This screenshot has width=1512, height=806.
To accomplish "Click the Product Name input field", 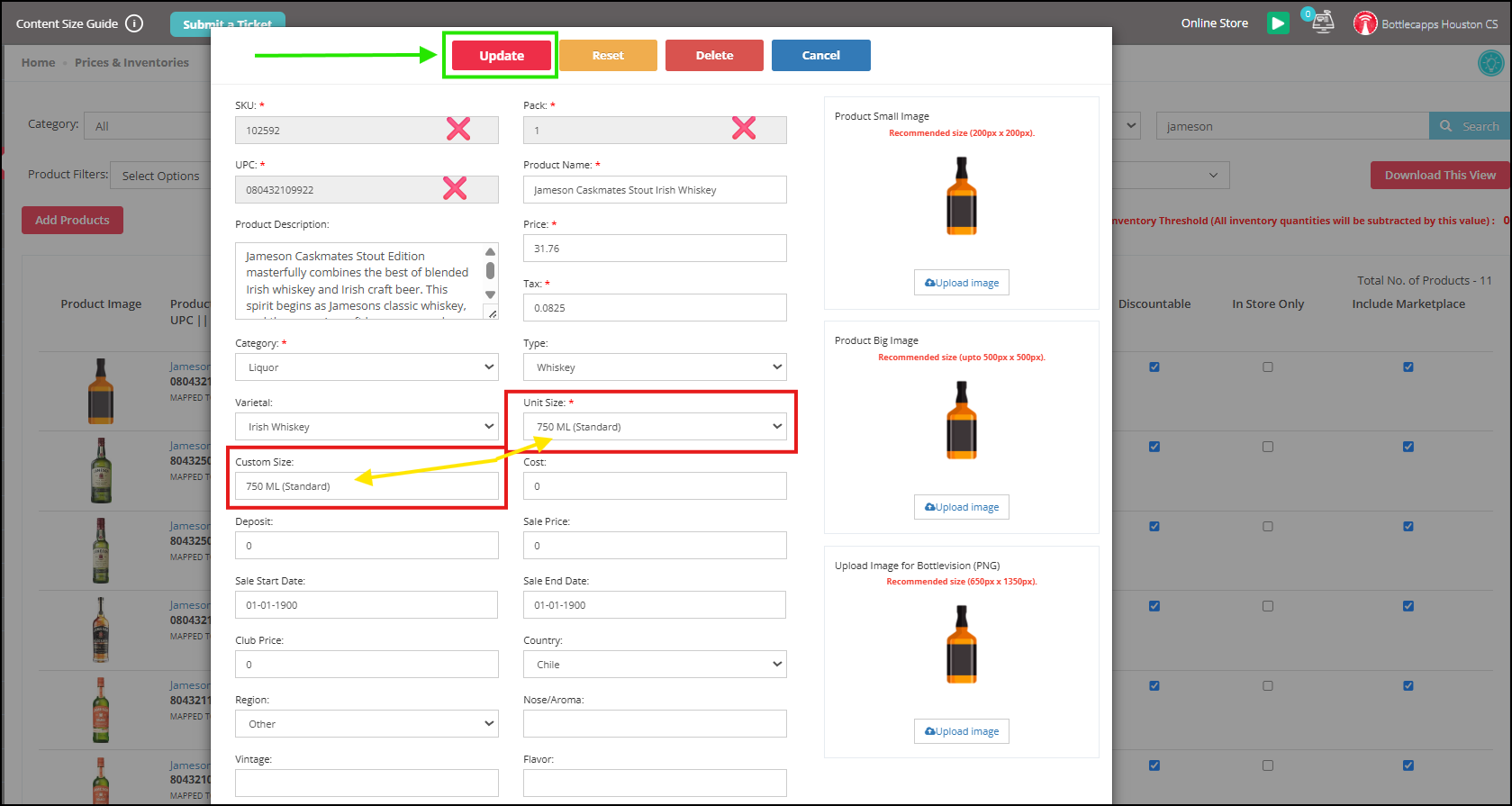I will click(655, 190).
